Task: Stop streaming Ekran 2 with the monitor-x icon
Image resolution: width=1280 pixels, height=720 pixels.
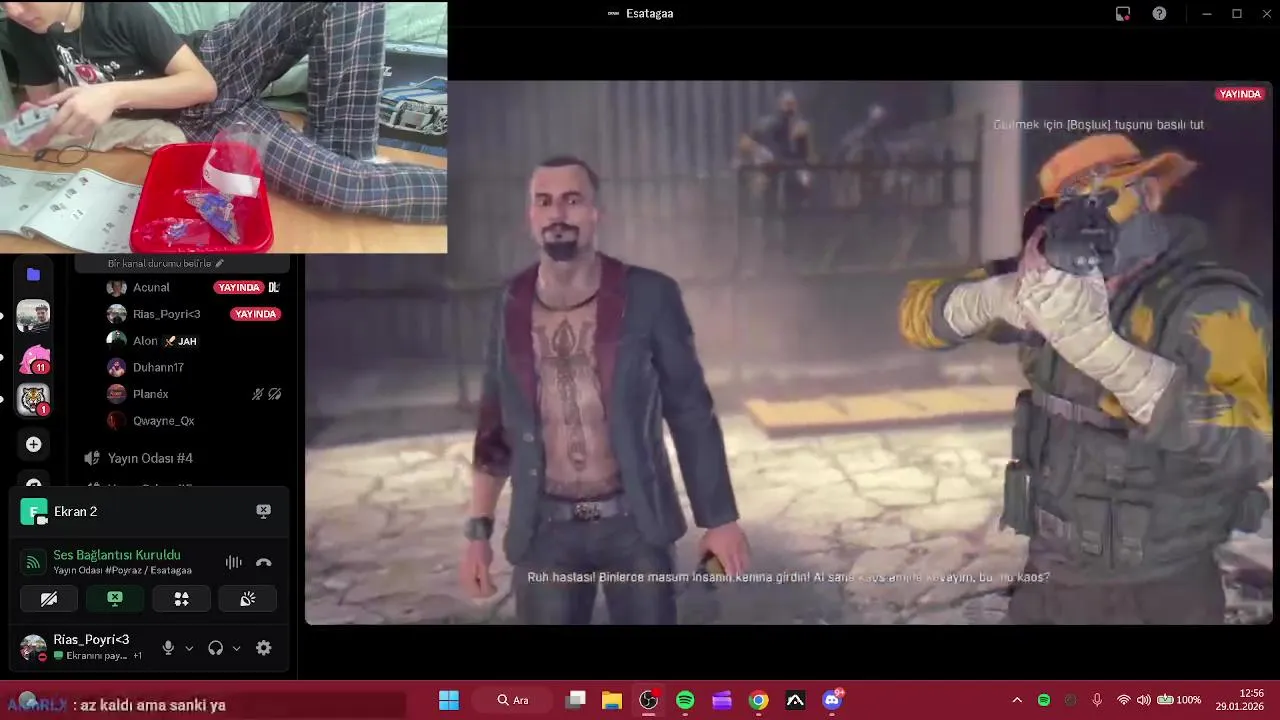Action: point(263,511)
